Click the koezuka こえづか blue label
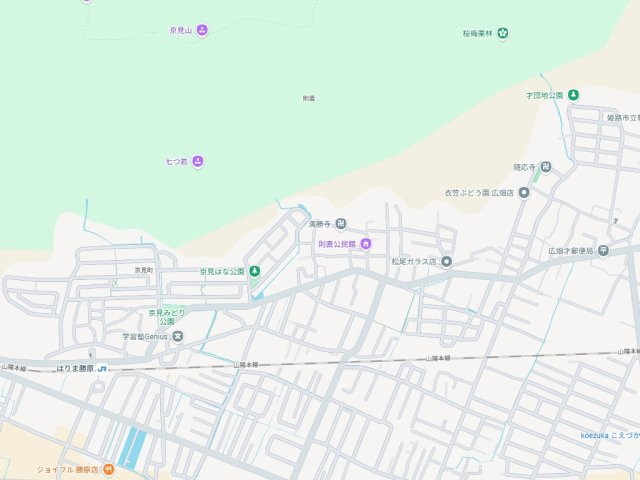 point(610,436)
